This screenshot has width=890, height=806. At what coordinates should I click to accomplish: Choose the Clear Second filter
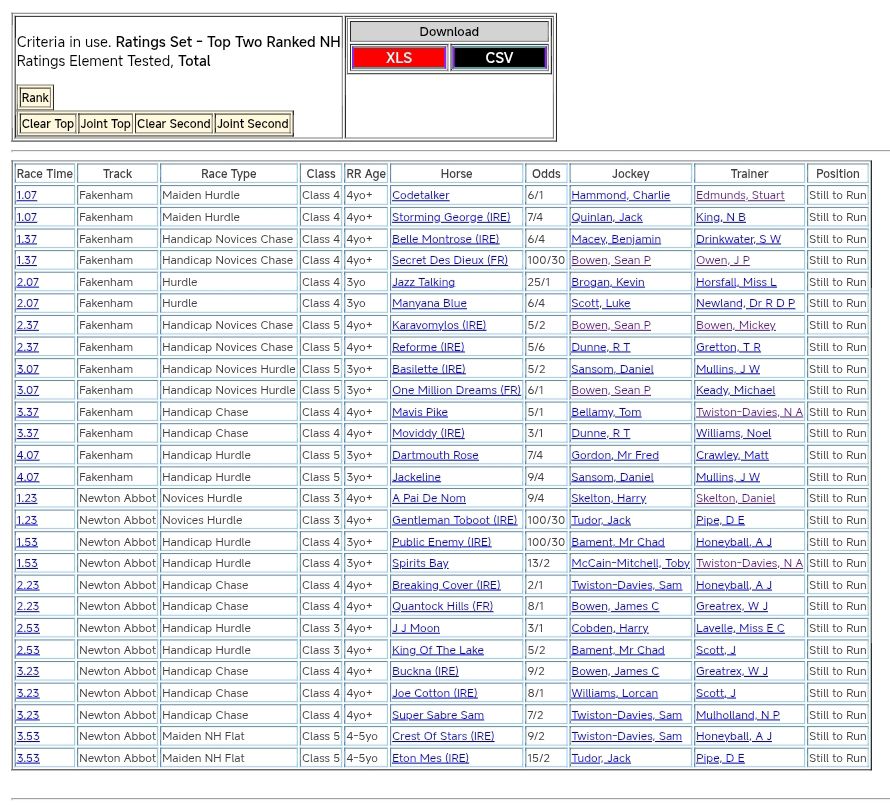pyautogui.click(x=173, y=124)
